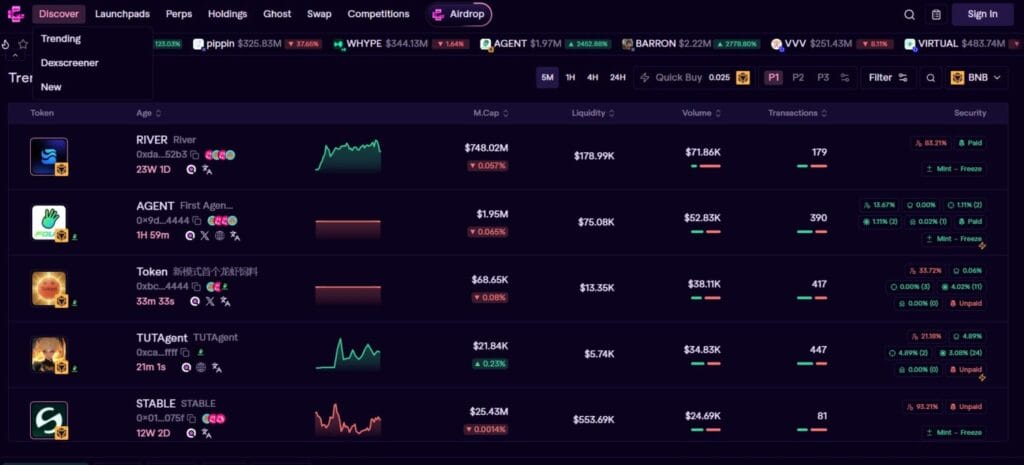Copy the RIVER contract address 0xda...52b3

[195, 155]
